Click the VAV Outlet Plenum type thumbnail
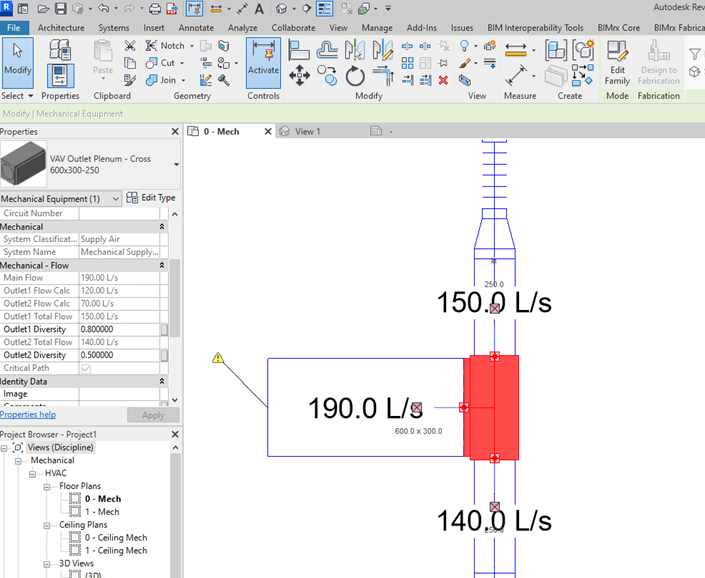 pyautogui.click(x=23, y=164)
